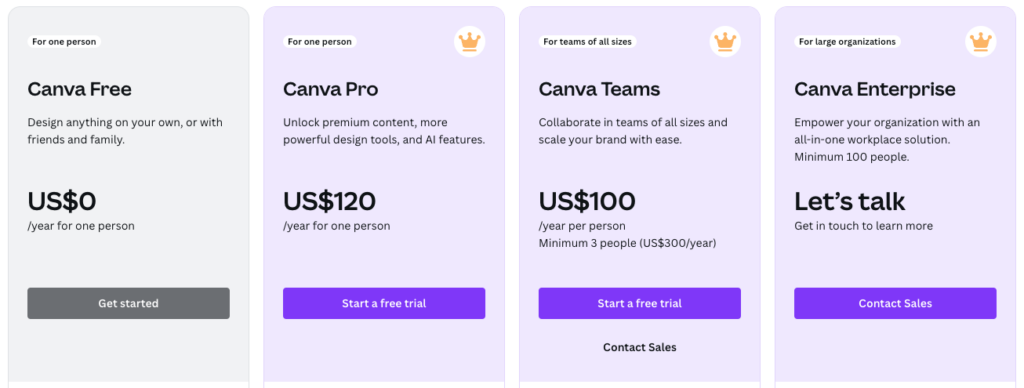The width and height of the screenshot is (1024, 388).
Task: Click the 'For one person' tag on Pro card
Action: pyautogui.click(x=320, y=42)
